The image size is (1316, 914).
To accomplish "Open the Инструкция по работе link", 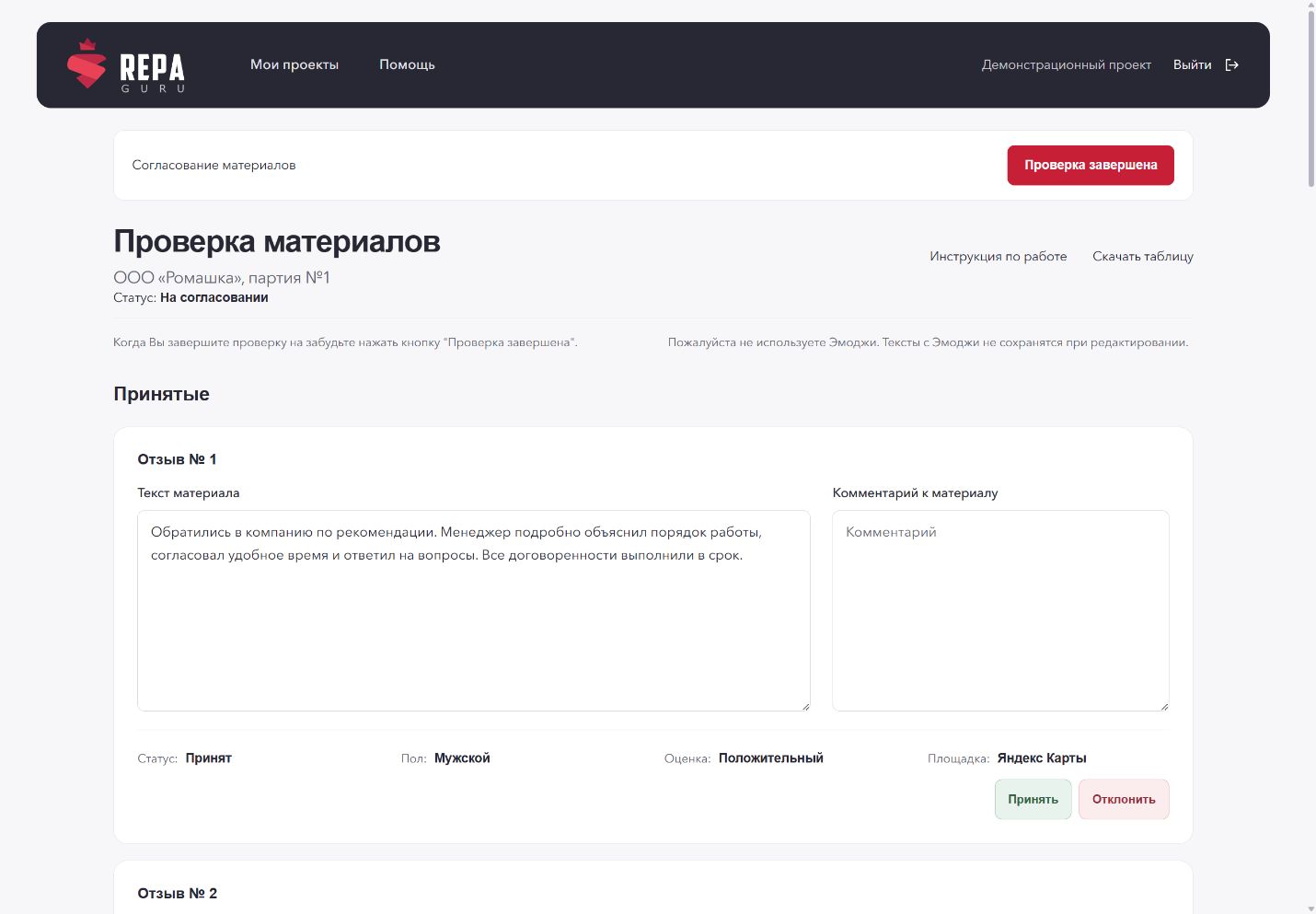I will [x=999, y=256].
